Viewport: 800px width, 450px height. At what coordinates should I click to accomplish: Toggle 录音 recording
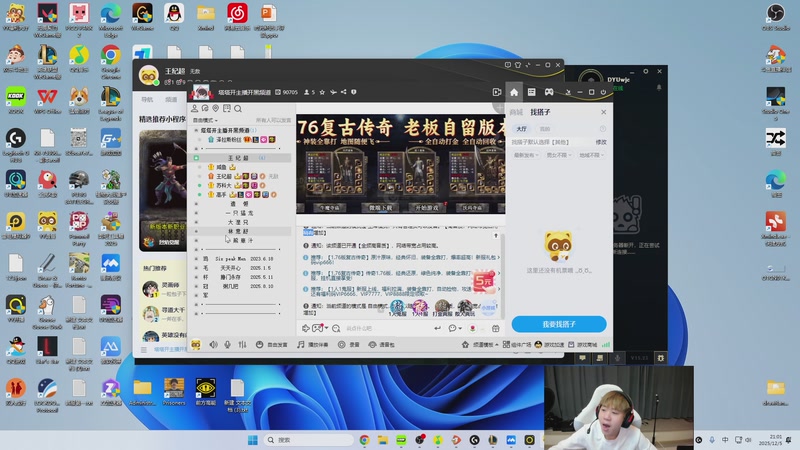pyautogui.click(x=348, y=345)
